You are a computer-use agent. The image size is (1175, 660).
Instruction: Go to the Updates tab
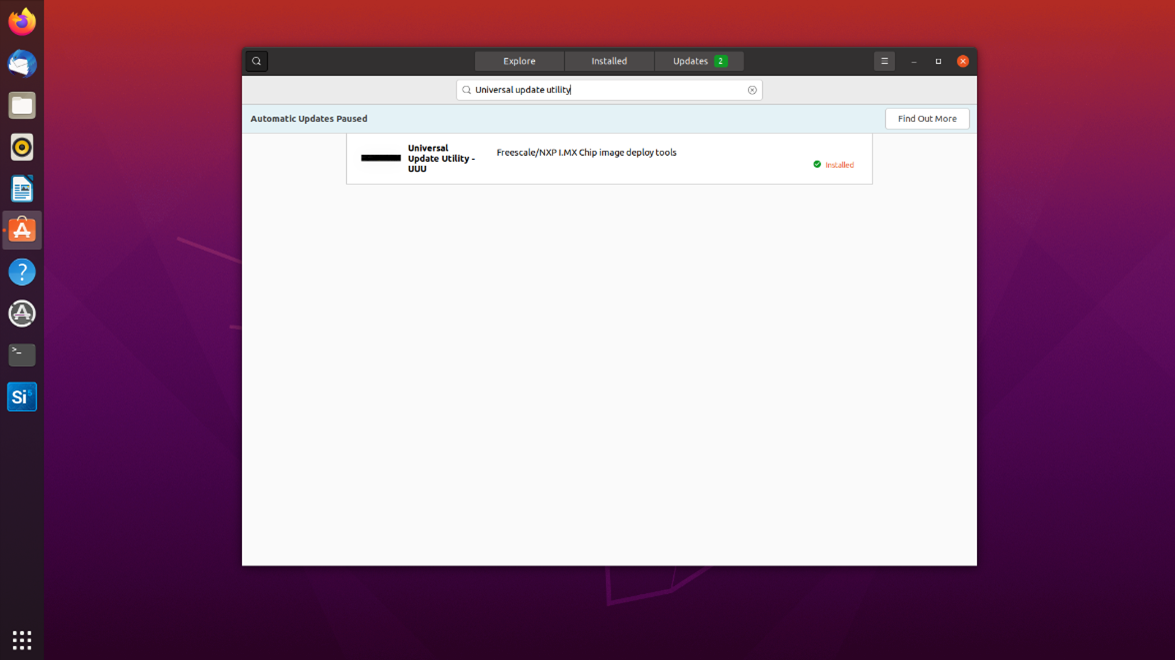[699, 61]
